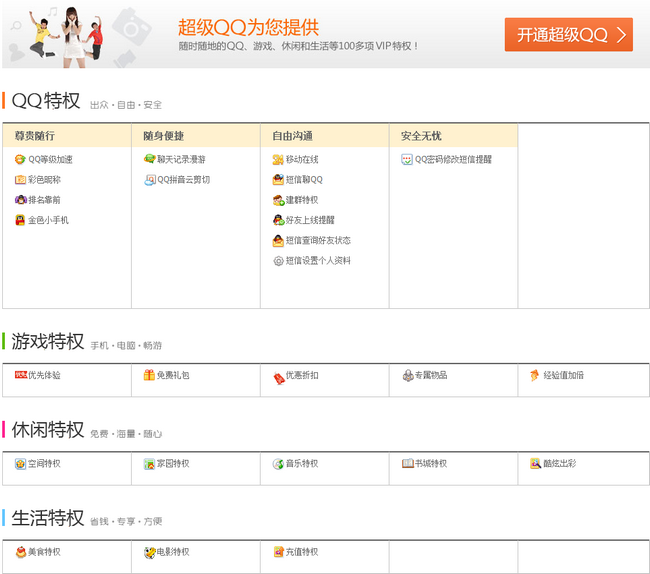Image resolution: width=650 pixels, height=574 pixels.
Task: Click the 金色小手机 icon
Action: point(20,220)
